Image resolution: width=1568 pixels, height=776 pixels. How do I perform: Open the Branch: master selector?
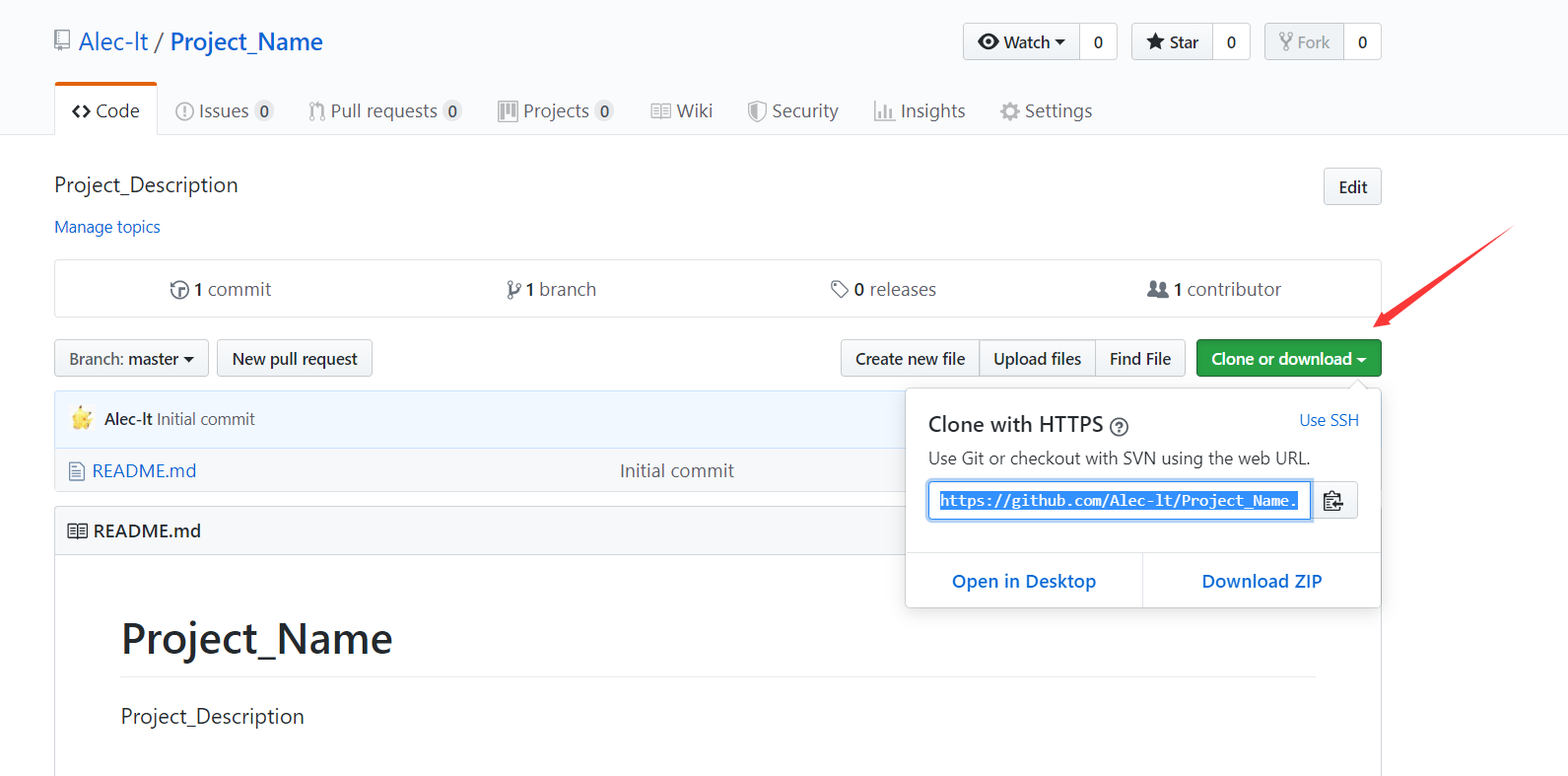[131, 359]
